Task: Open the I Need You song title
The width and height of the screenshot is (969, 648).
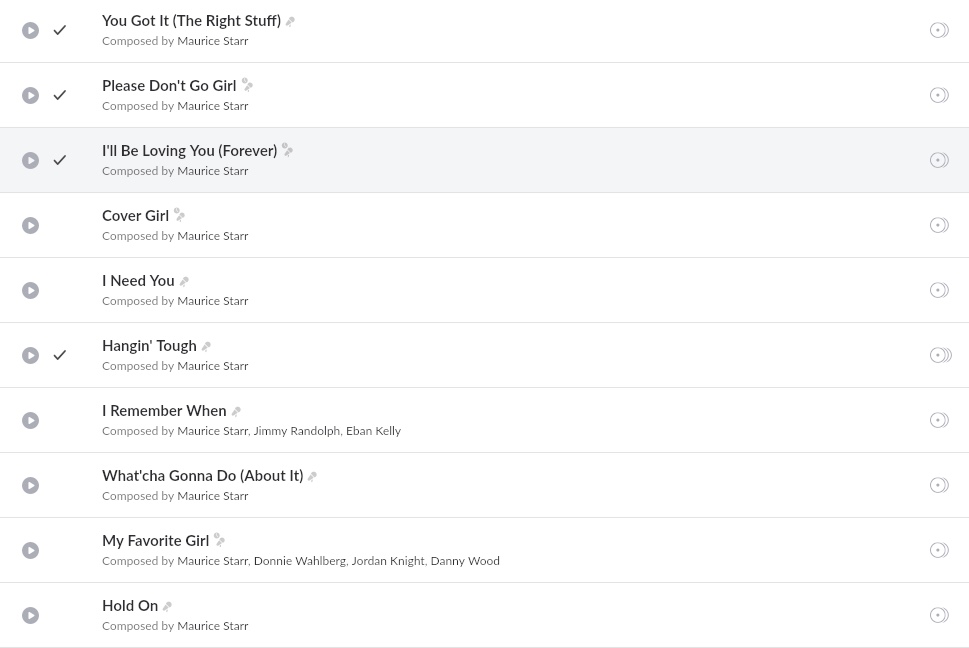Action: (138, 281)
